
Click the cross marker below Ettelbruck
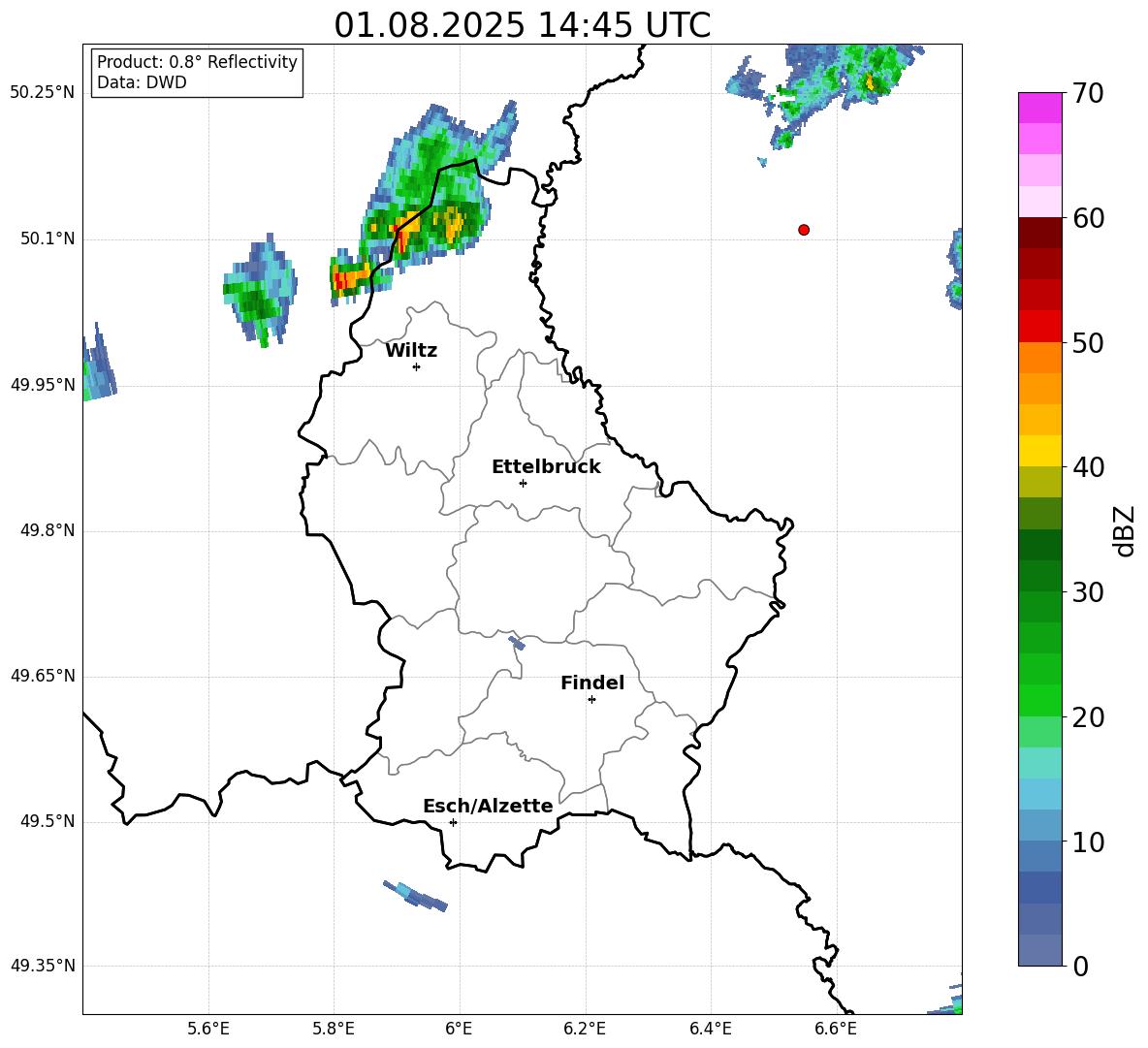click(x=523, y=483)
